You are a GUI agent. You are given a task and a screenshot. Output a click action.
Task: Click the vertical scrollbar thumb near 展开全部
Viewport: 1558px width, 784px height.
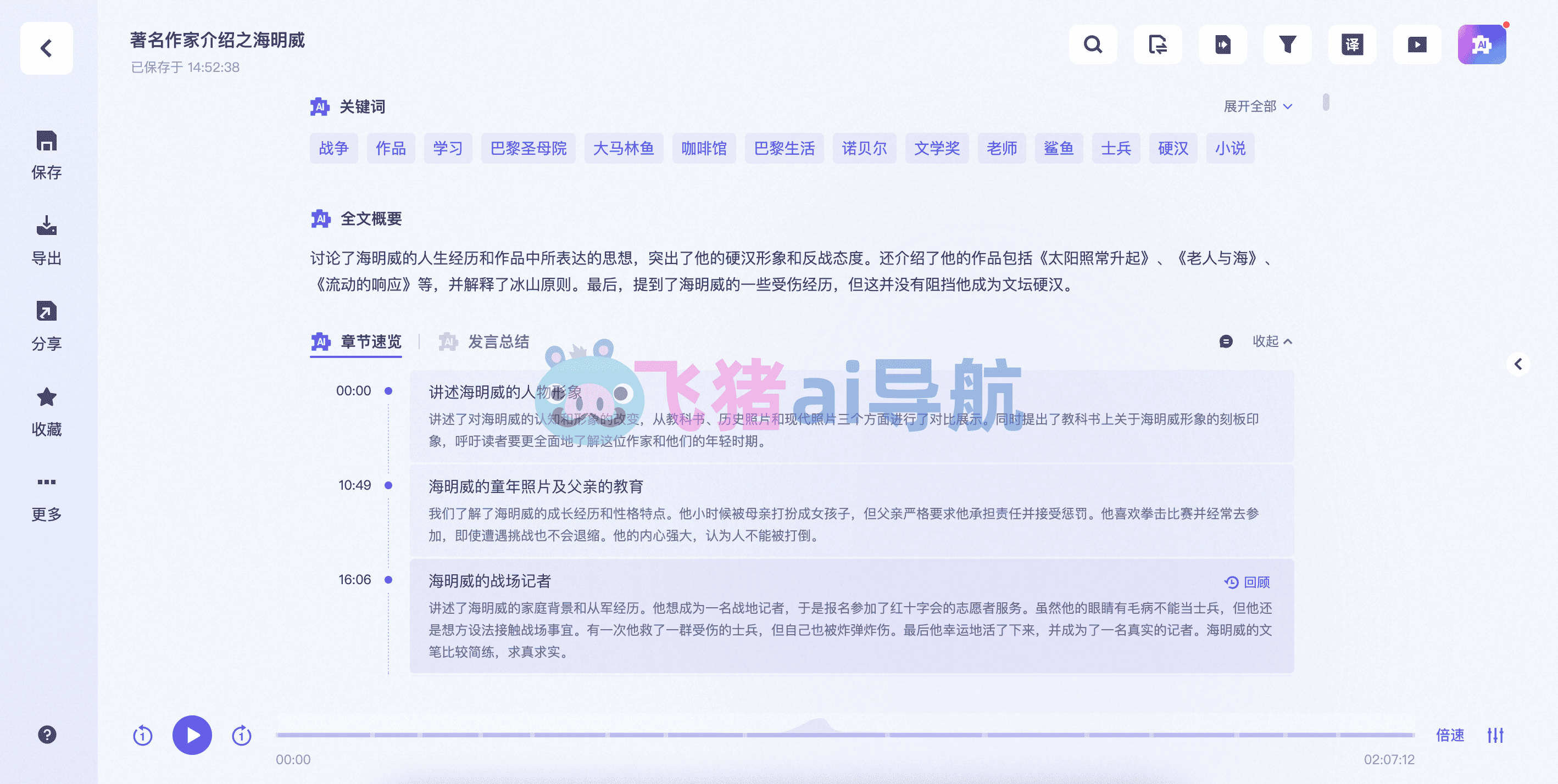coord(1326,102)
